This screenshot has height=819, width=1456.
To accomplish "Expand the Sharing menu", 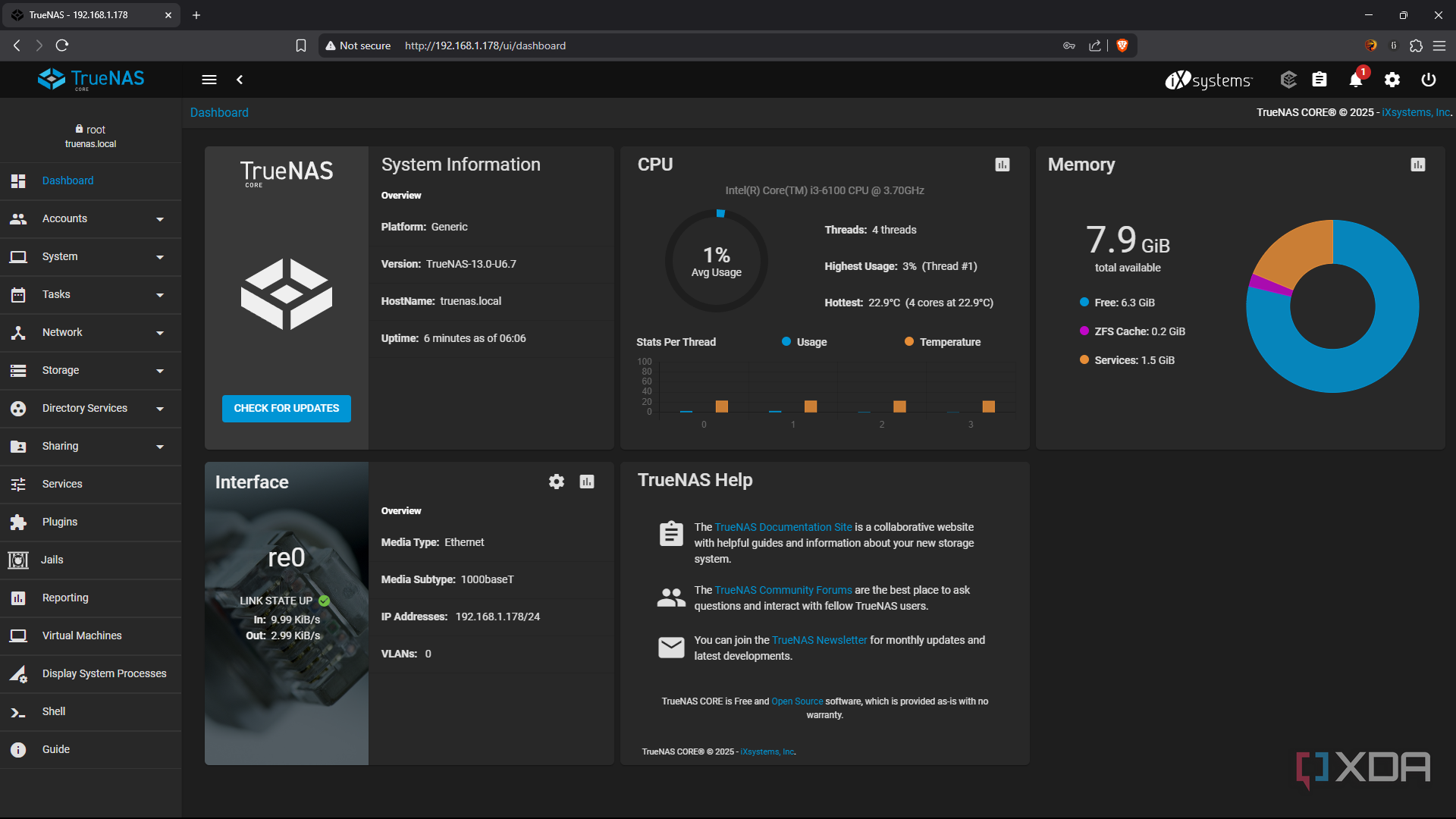I will click(91, 446).
